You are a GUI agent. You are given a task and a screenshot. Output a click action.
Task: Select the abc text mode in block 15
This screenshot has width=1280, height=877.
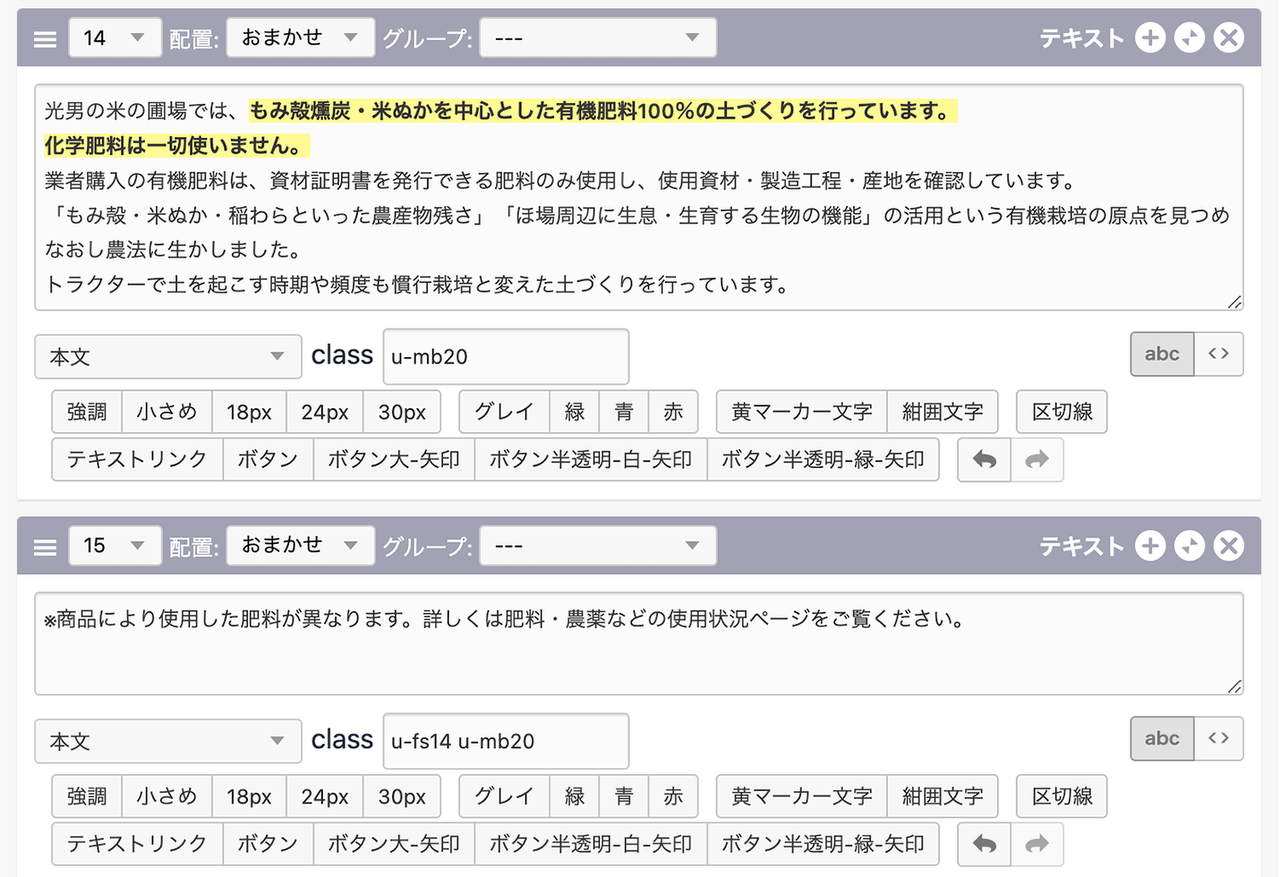point(1162,739)
